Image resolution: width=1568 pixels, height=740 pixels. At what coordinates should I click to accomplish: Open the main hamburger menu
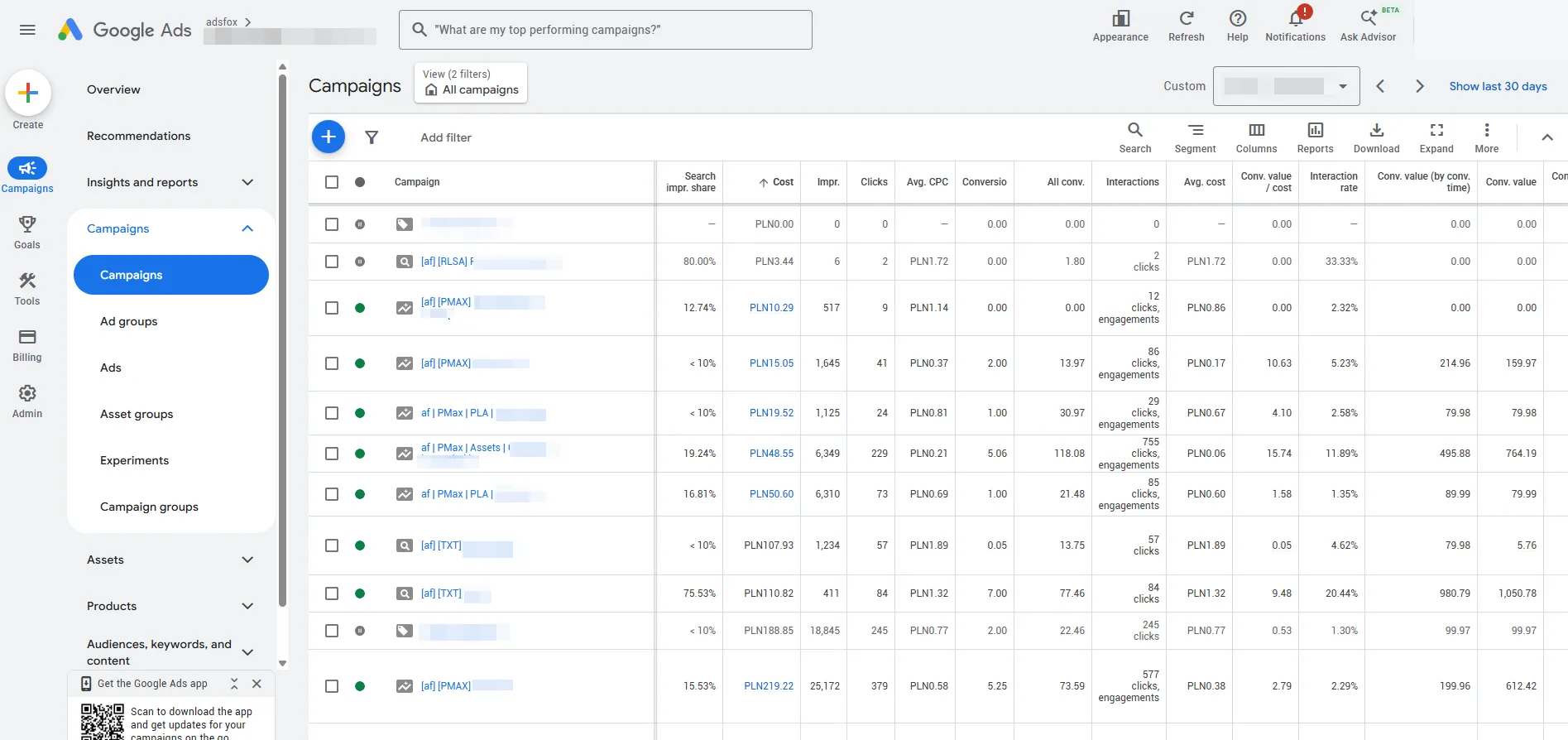tap(27, 30)
